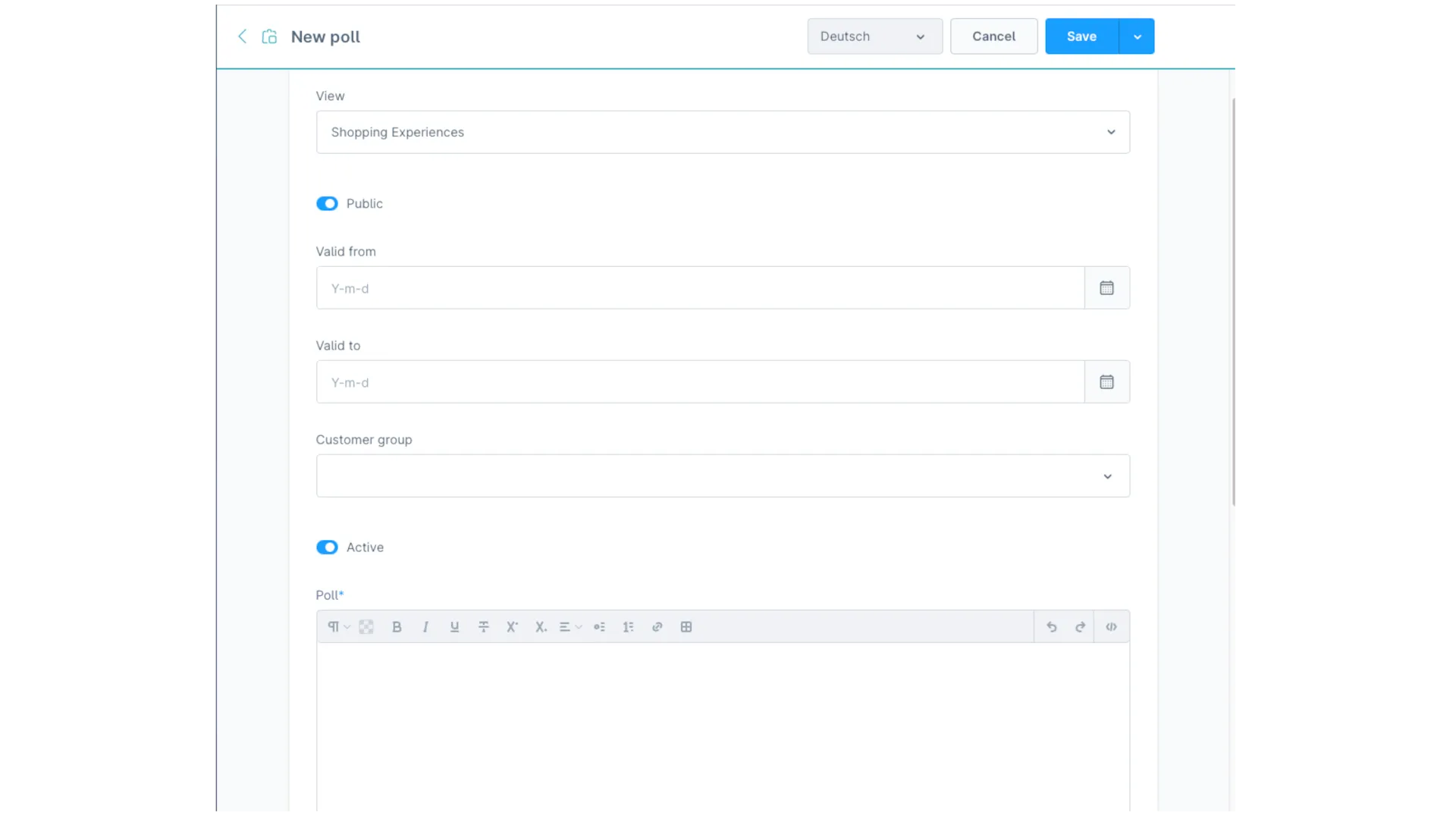Open the text alignment menu

point(570,626)
